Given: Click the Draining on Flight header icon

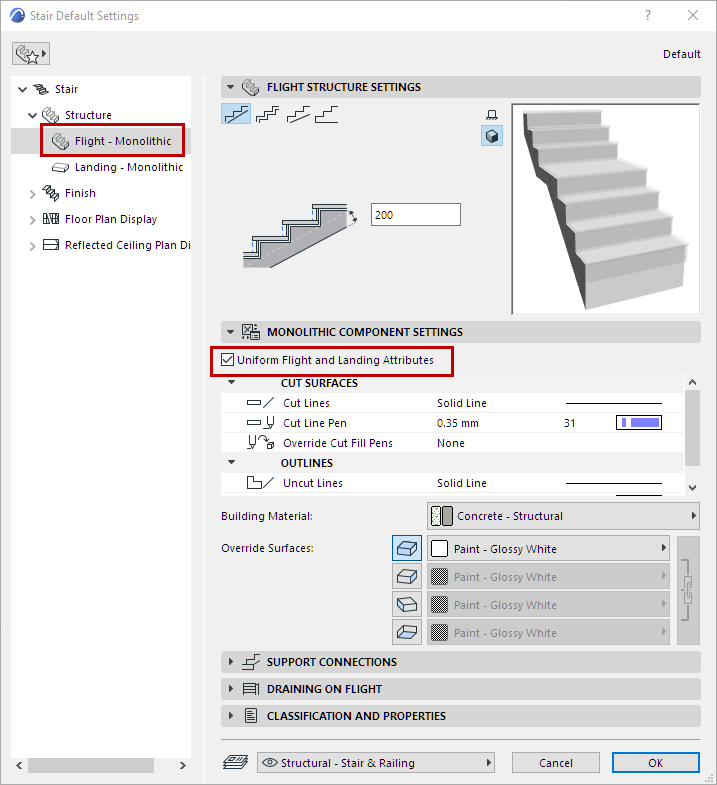Looking at the screenshot, I should point(250,689).
